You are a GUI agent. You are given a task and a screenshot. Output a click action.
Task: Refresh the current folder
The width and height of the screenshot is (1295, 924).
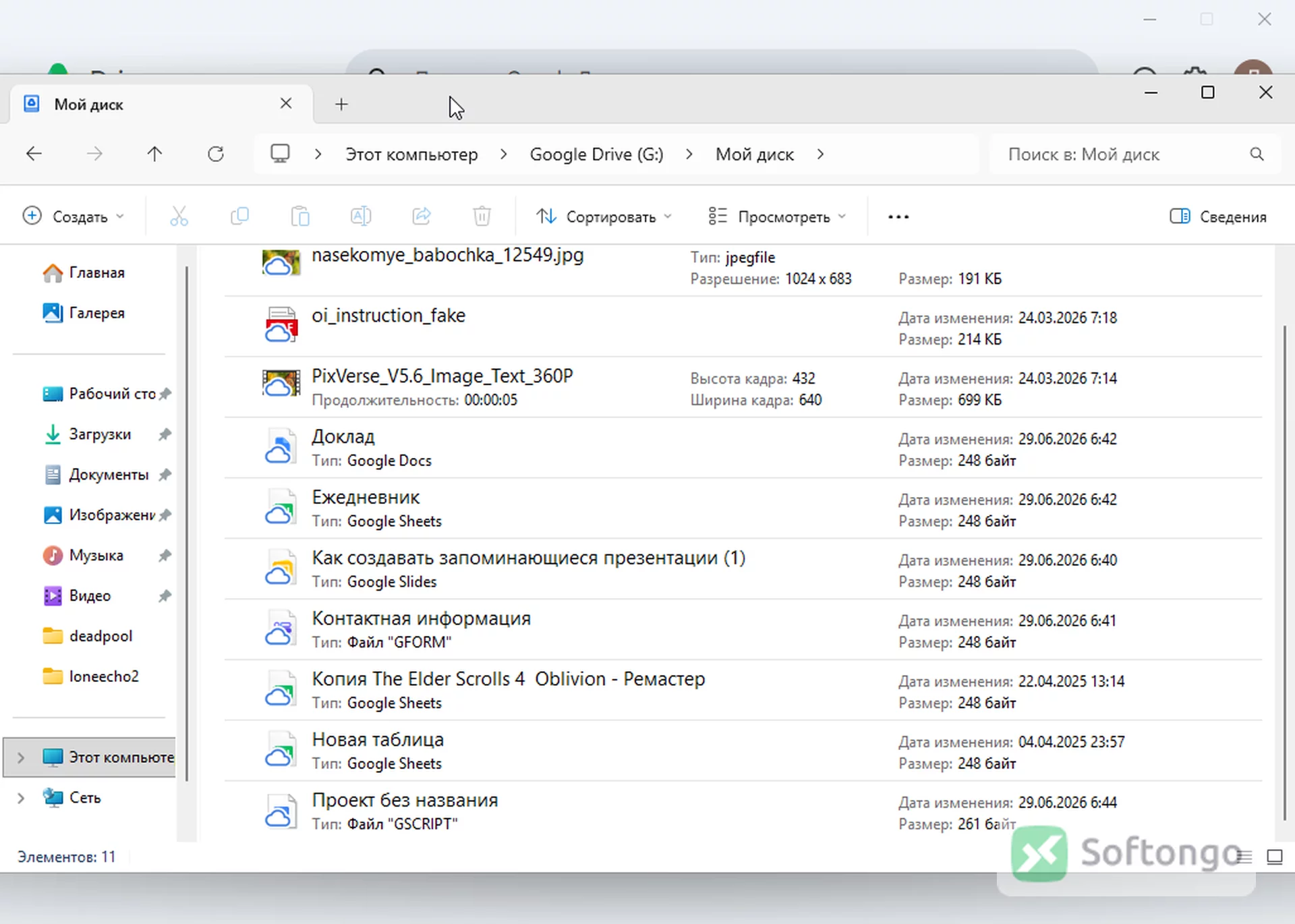coord(216,154)
